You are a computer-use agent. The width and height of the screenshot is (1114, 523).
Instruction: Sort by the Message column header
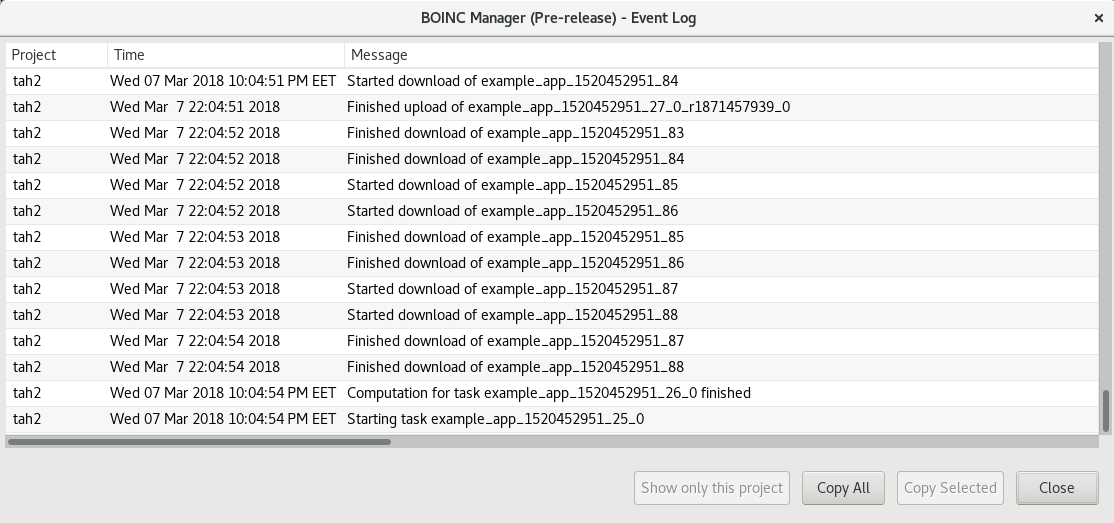721,55
